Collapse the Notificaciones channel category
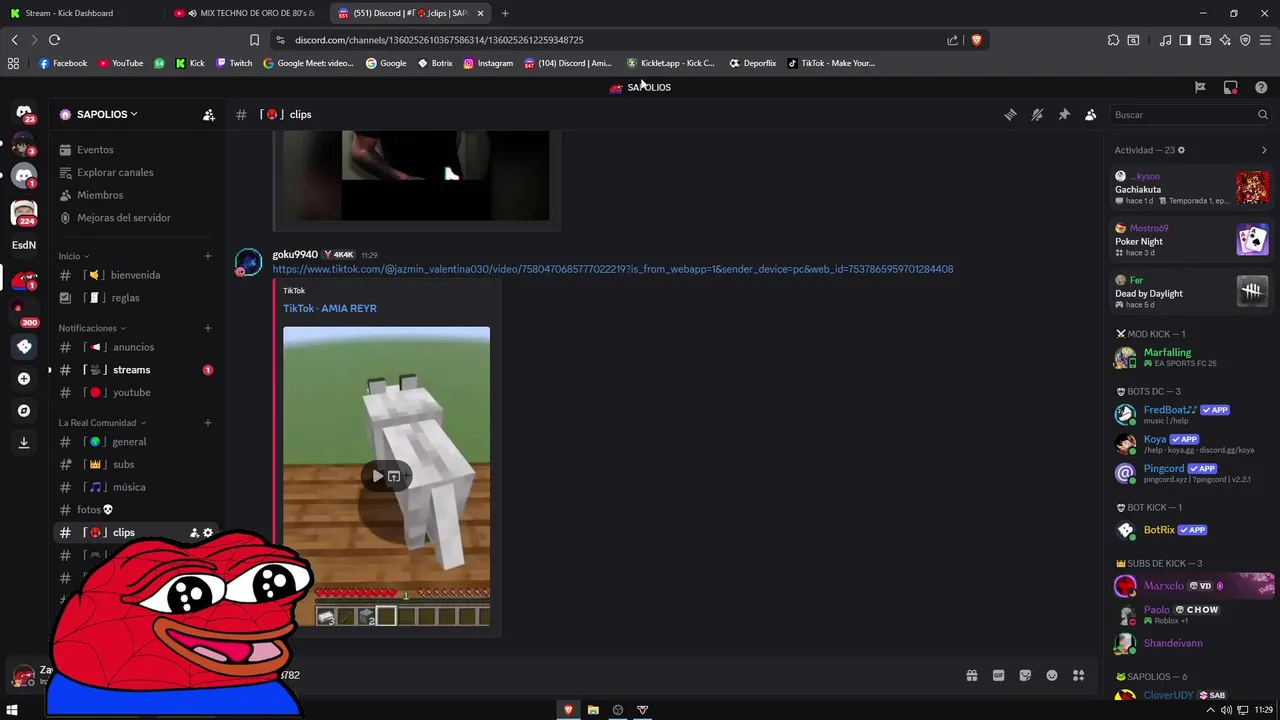 point(92,328)
